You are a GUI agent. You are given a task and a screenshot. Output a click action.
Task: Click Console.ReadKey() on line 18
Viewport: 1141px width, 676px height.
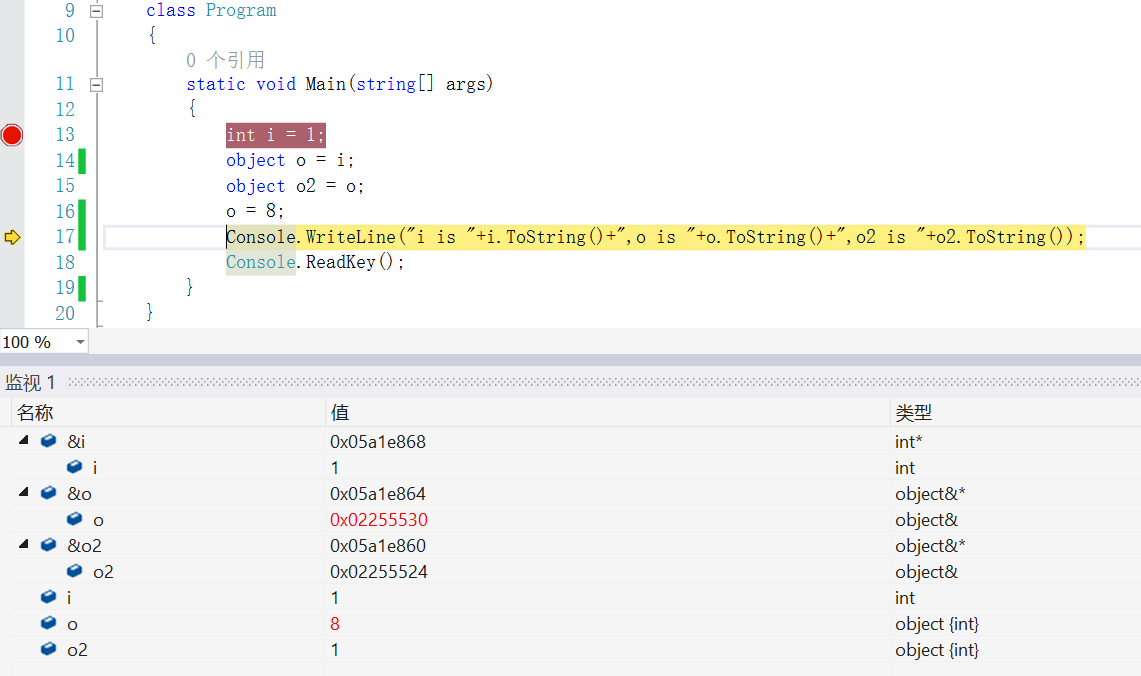click(315, 262)
